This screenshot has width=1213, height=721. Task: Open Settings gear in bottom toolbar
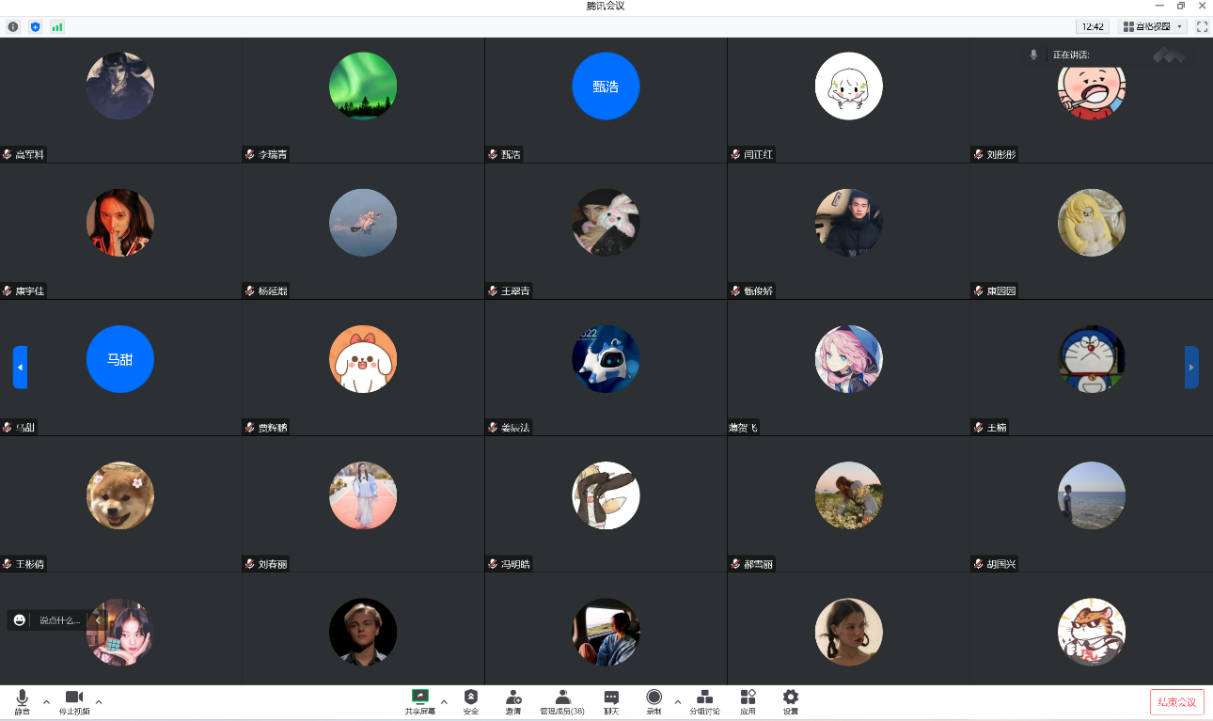coord(790,700)
